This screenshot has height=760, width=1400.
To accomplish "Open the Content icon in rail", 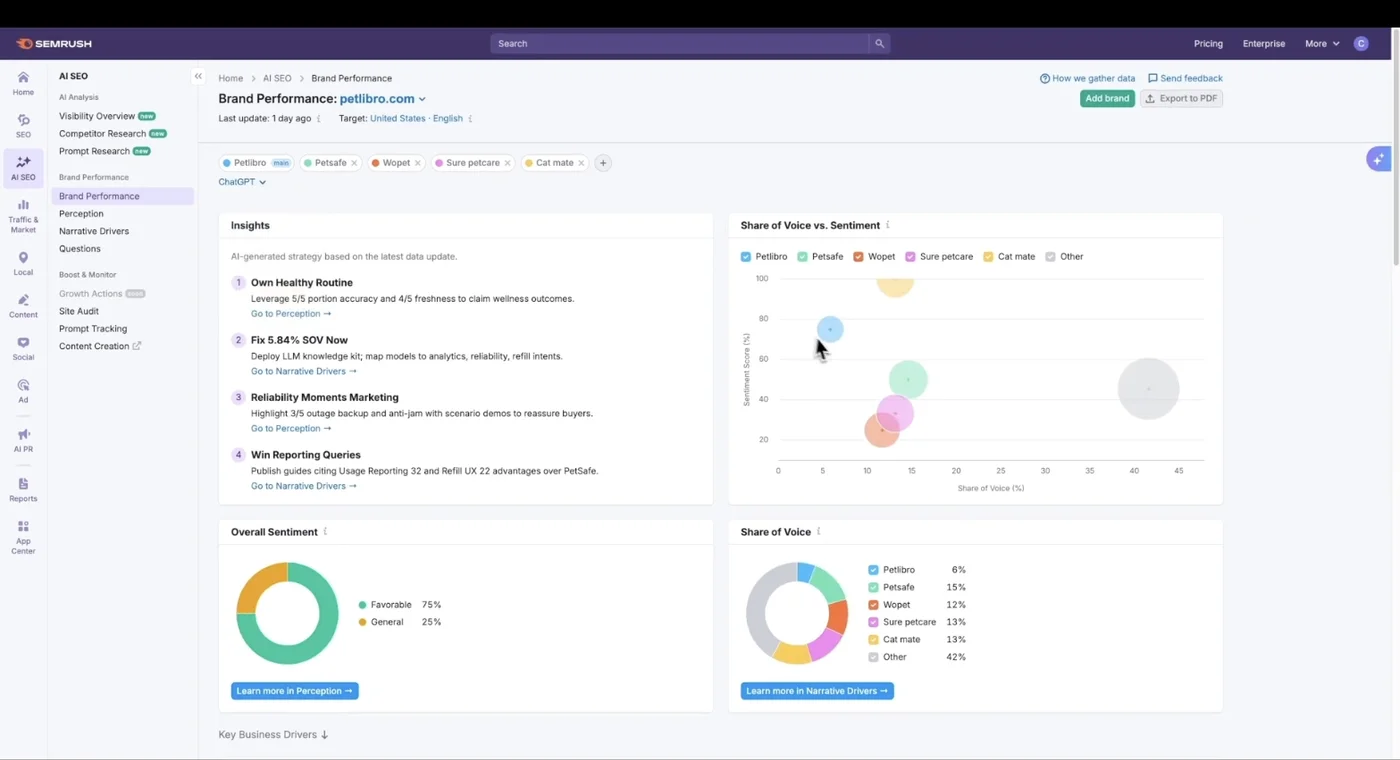I will (x=23, y=300).
